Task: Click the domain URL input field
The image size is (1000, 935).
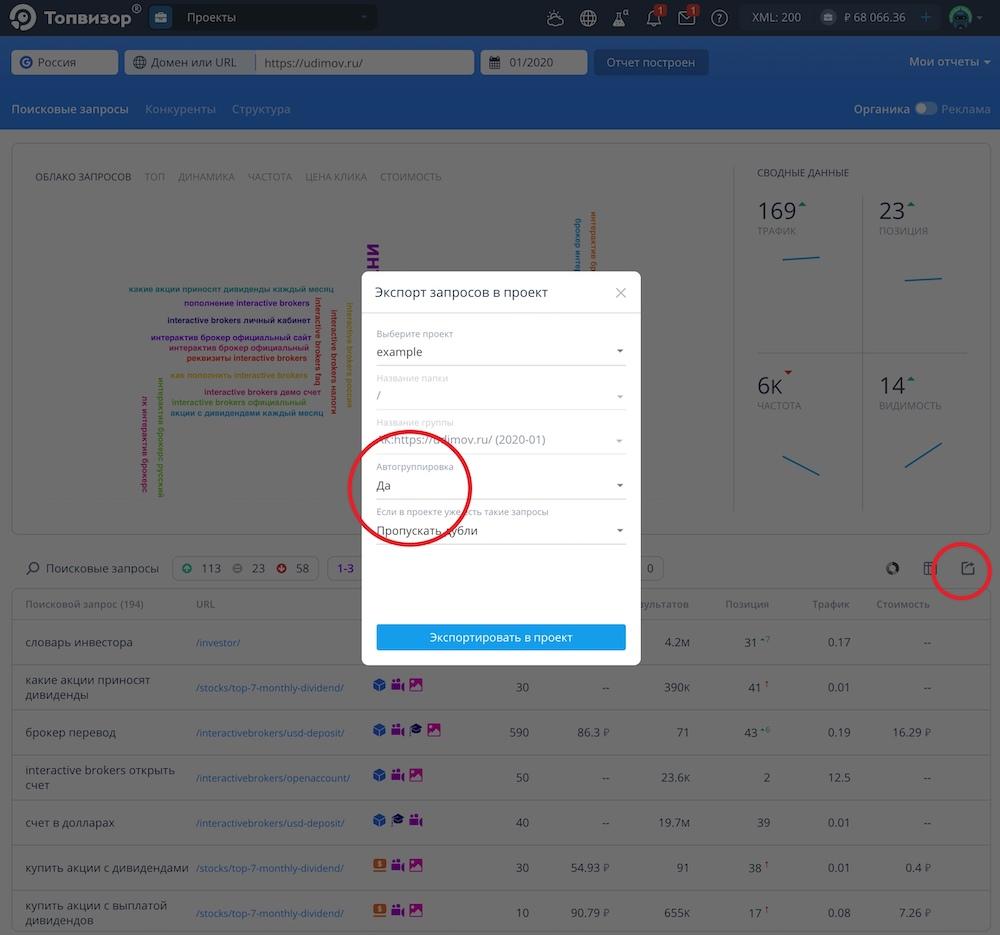Action: (364, 62)
